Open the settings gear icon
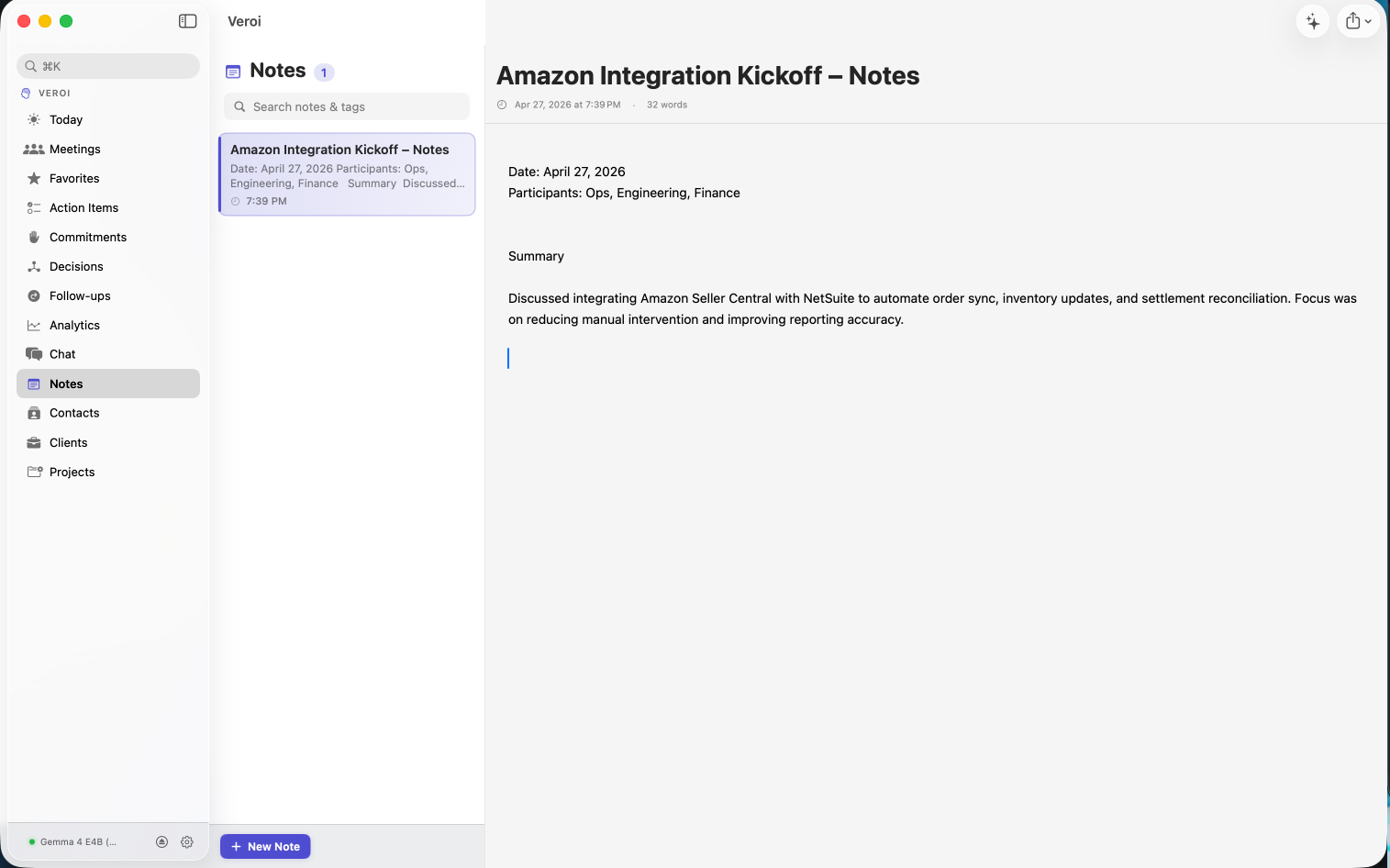The image size is (1390, 868). (187, 841)
